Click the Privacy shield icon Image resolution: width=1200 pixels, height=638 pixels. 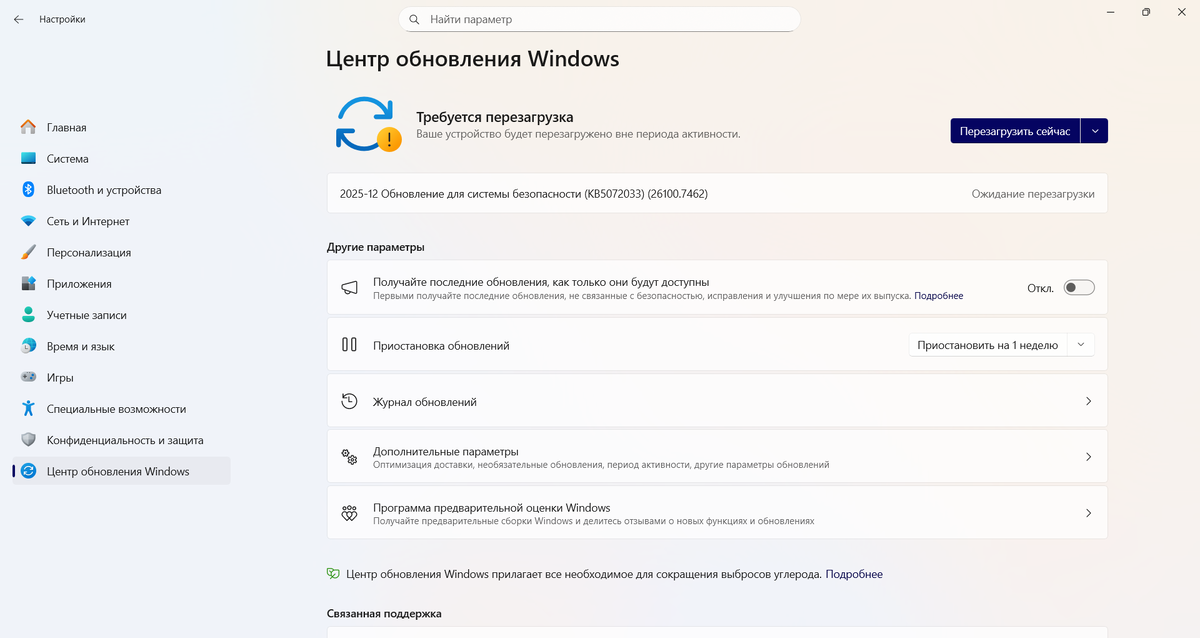28,440
